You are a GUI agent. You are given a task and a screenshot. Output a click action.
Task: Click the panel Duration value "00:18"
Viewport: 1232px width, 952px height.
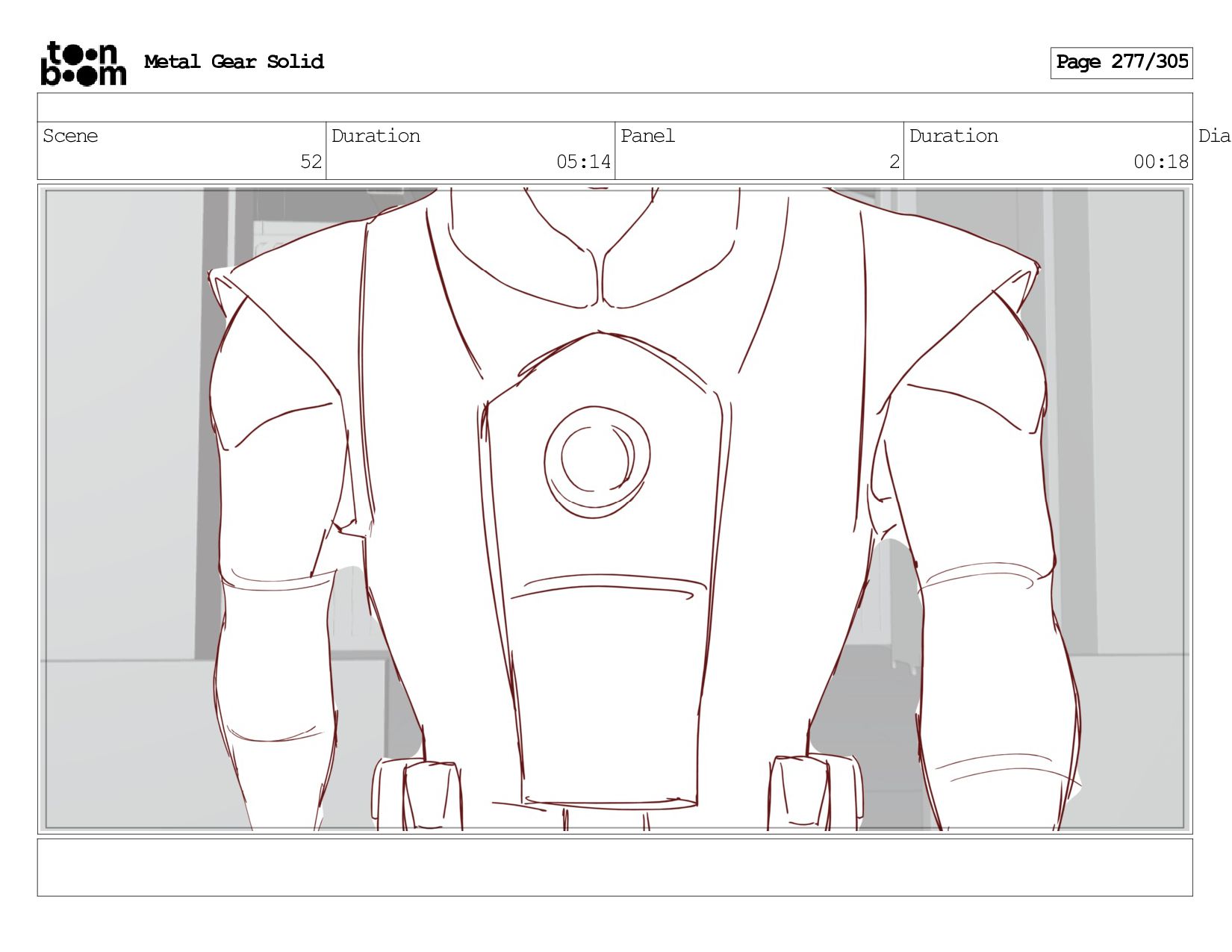(1161, 162)
